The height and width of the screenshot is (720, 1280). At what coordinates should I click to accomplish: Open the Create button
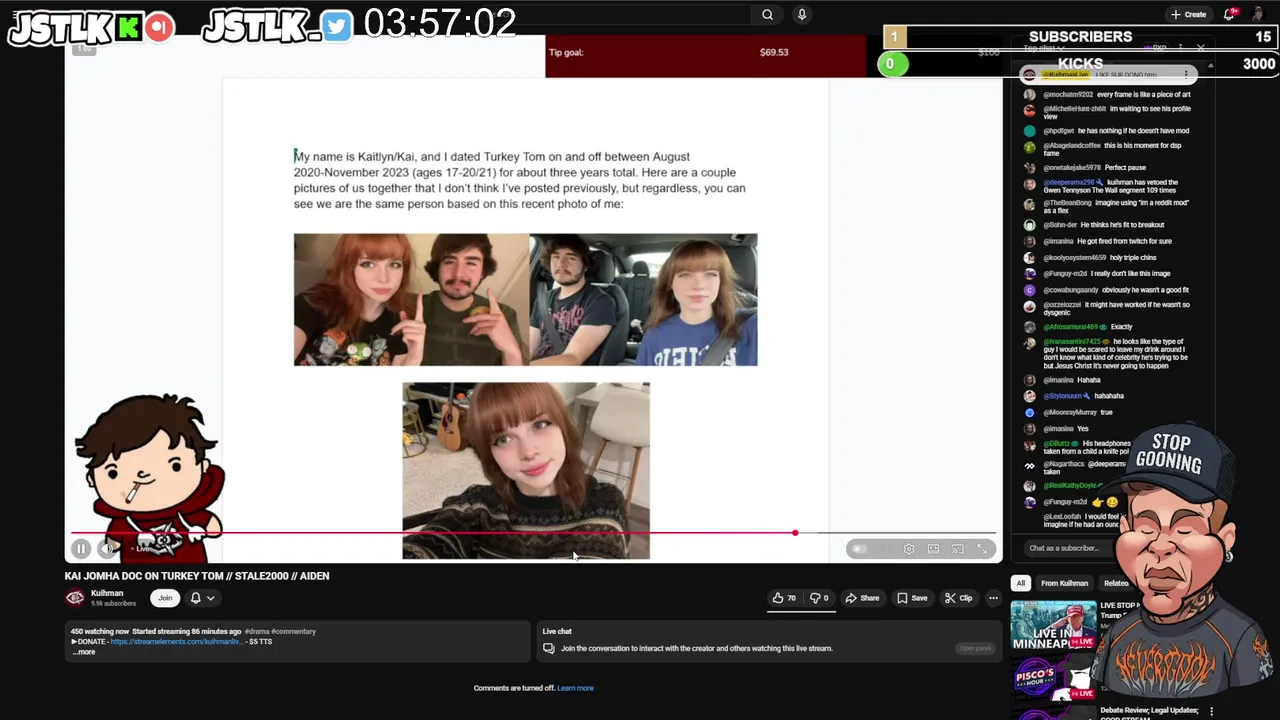click(1189, 14)
